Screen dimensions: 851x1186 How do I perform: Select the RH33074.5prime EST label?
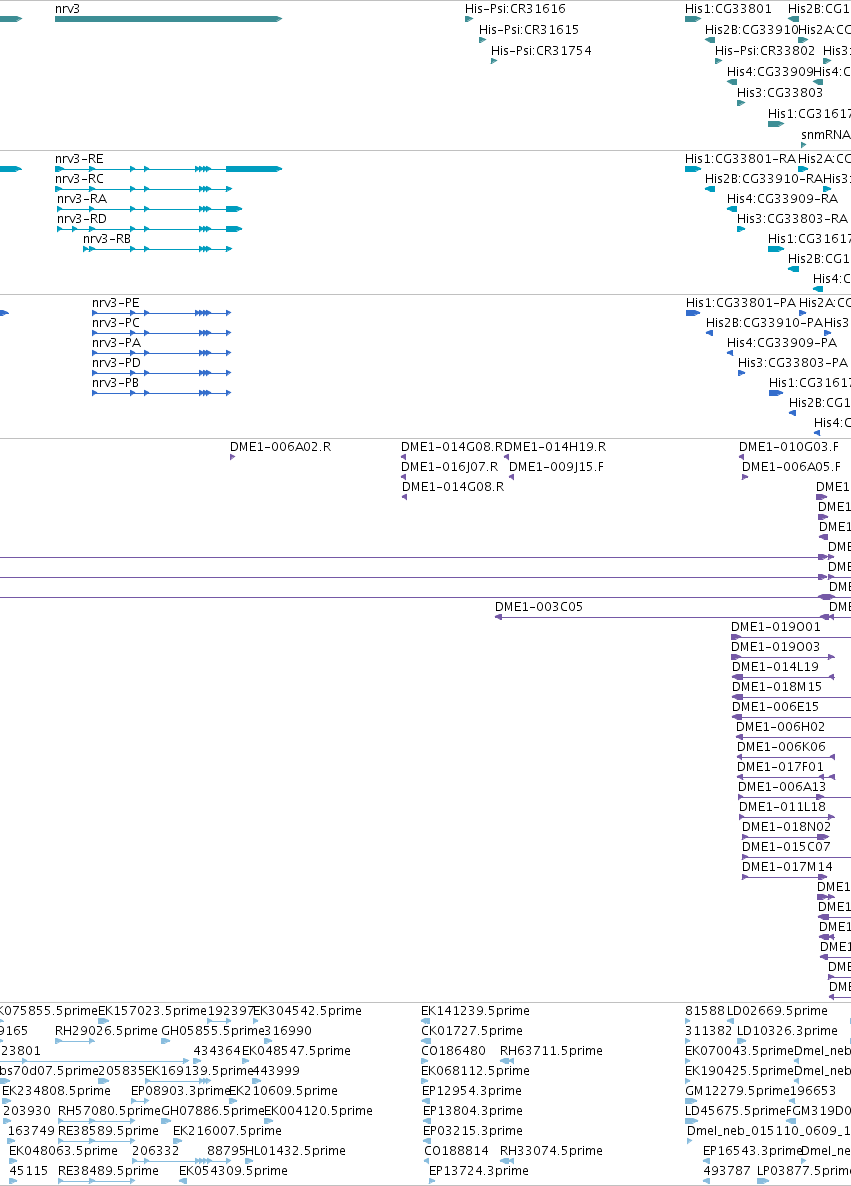point(551,1150)
